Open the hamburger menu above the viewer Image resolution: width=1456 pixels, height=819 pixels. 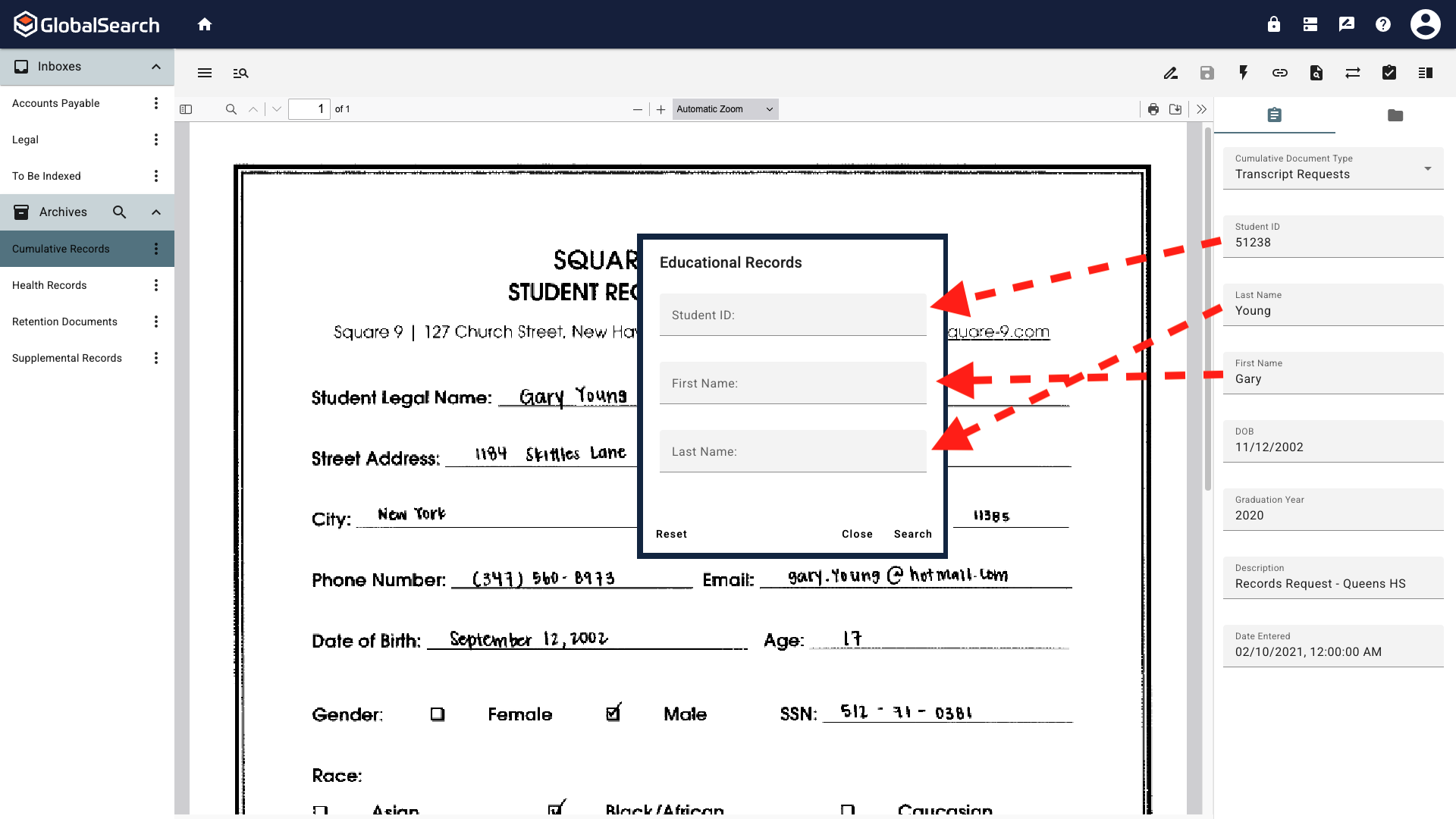click(x=204, y=73)
